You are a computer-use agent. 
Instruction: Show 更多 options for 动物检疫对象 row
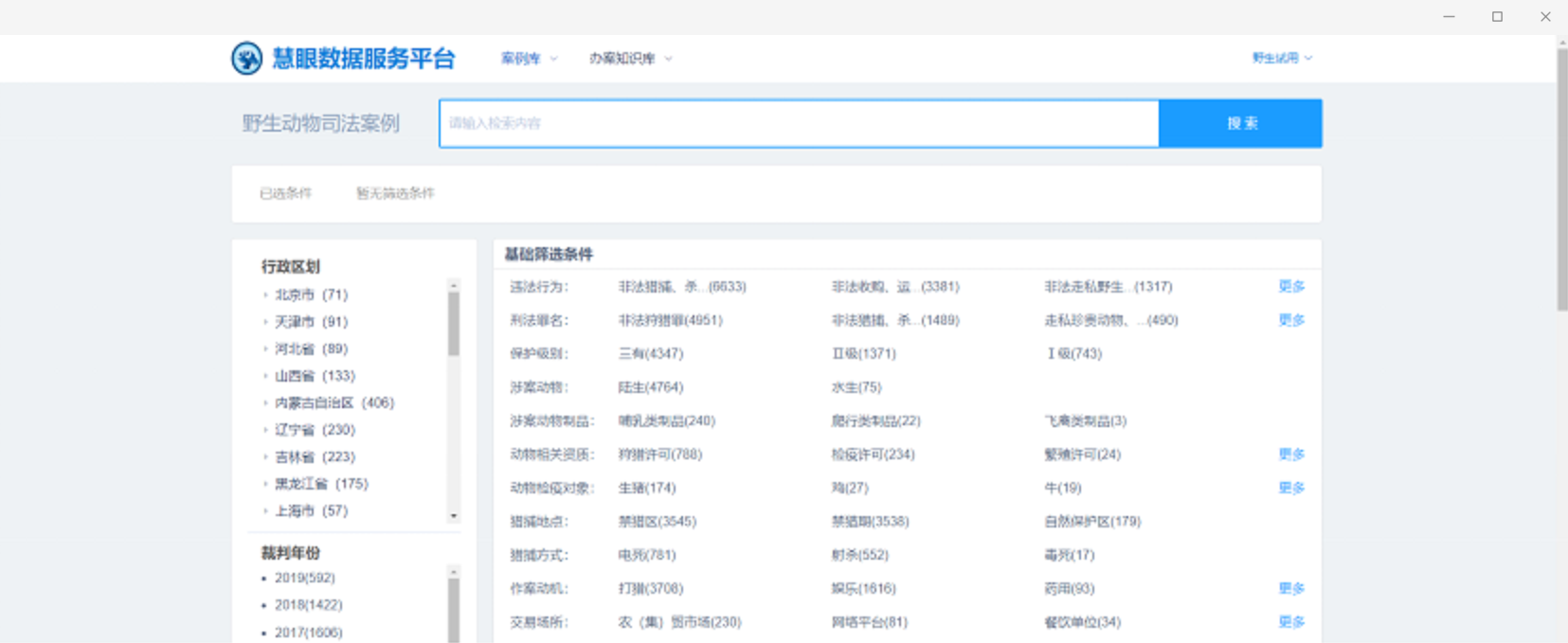click(x=1291, y=488)
